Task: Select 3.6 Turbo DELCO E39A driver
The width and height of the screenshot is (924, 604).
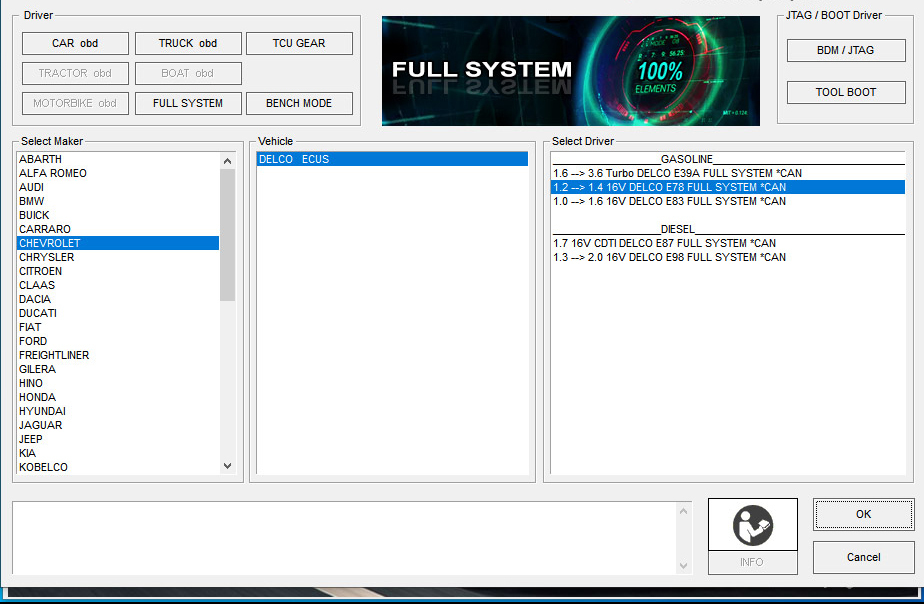Action: 728,173
